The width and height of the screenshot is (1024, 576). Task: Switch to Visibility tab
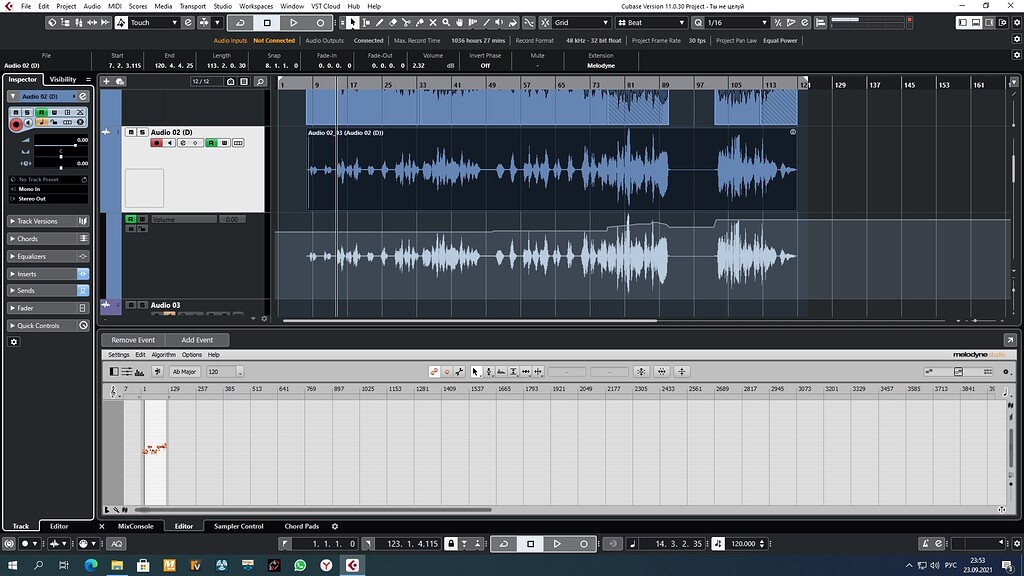pyautogui.click(x=63, y=79)
